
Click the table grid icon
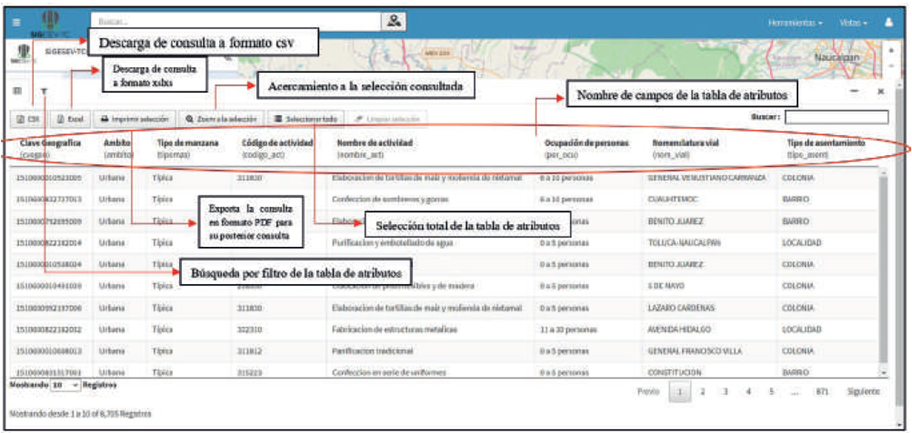17,90
